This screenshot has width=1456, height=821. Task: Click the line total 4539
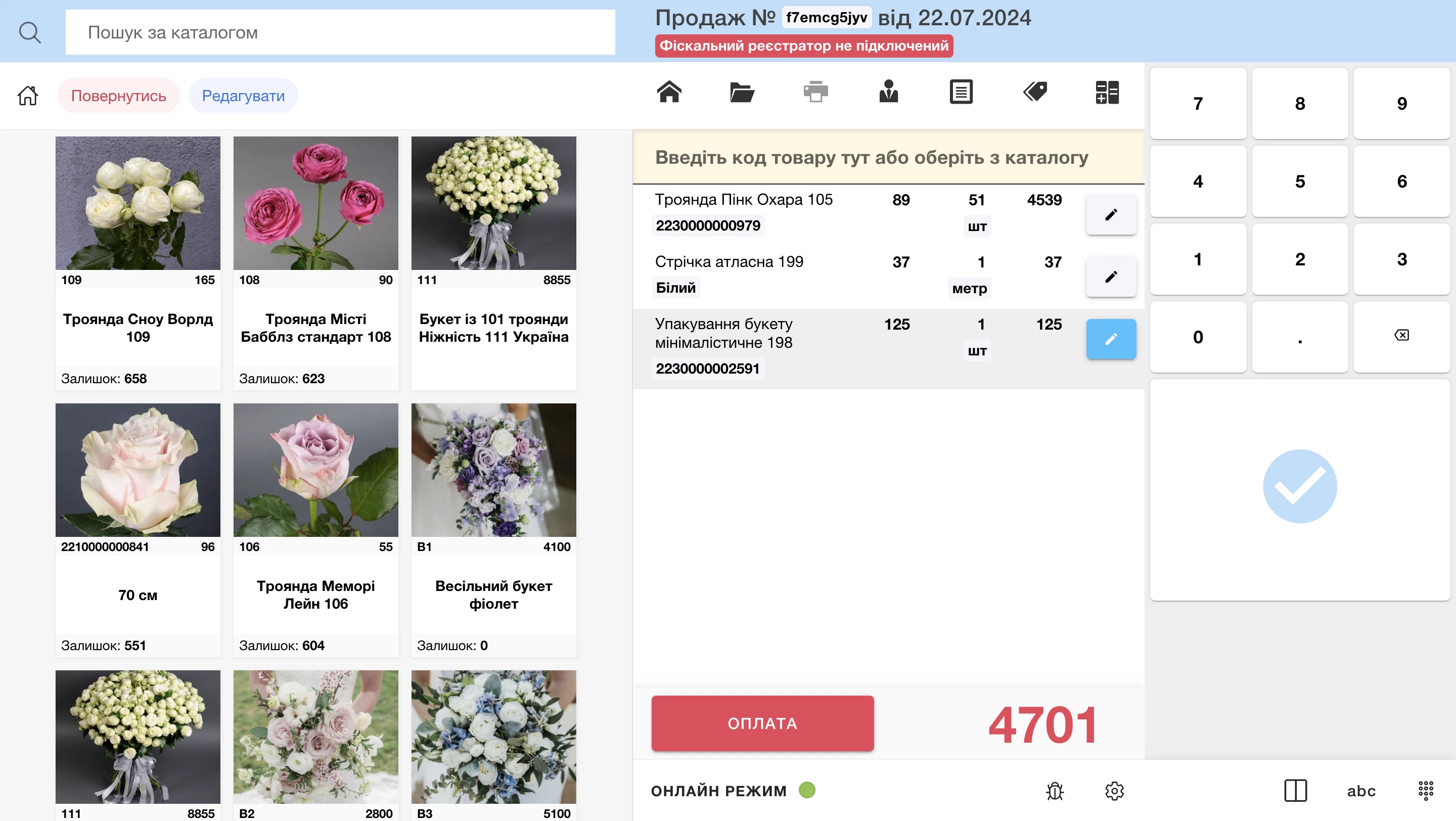point(1044,200)
